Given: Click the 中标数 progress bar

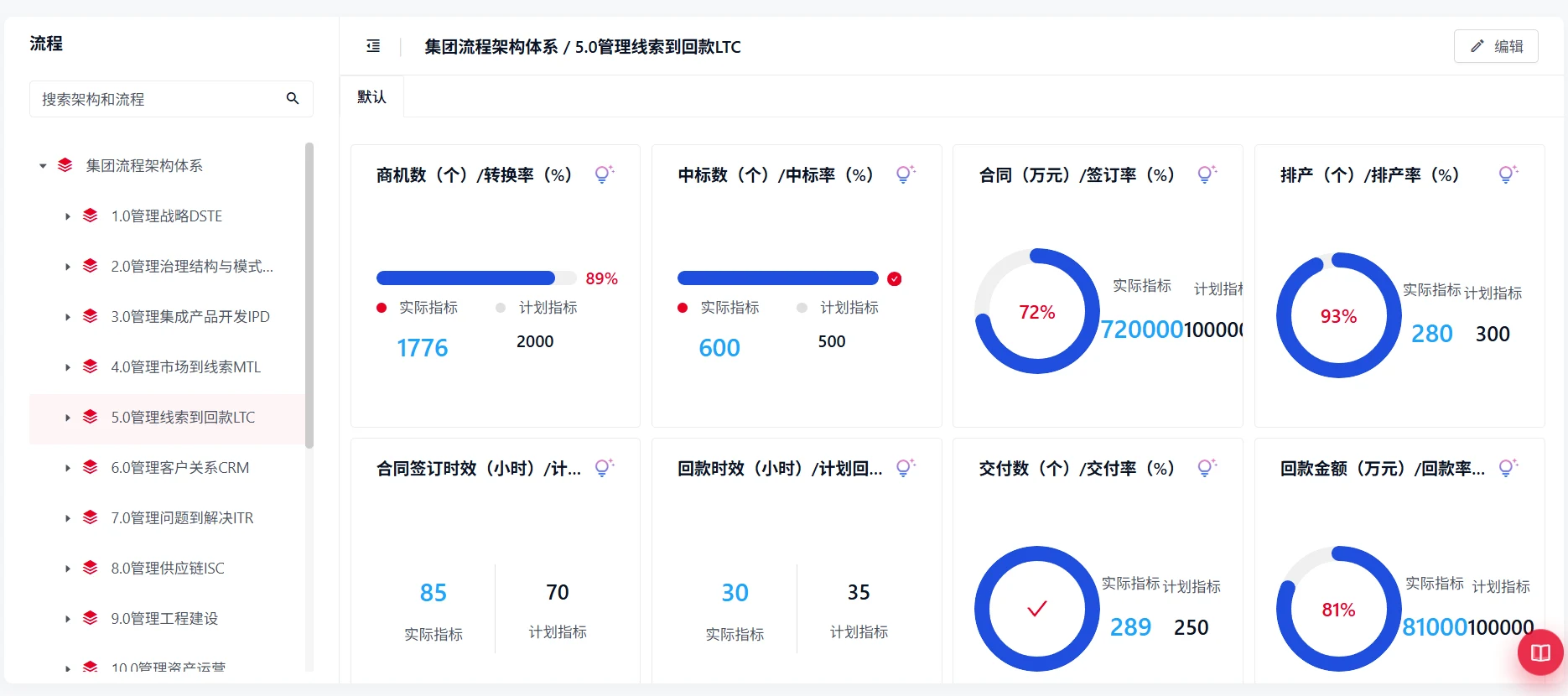Looking at the screenshot, I should click(x=778, y=278).
